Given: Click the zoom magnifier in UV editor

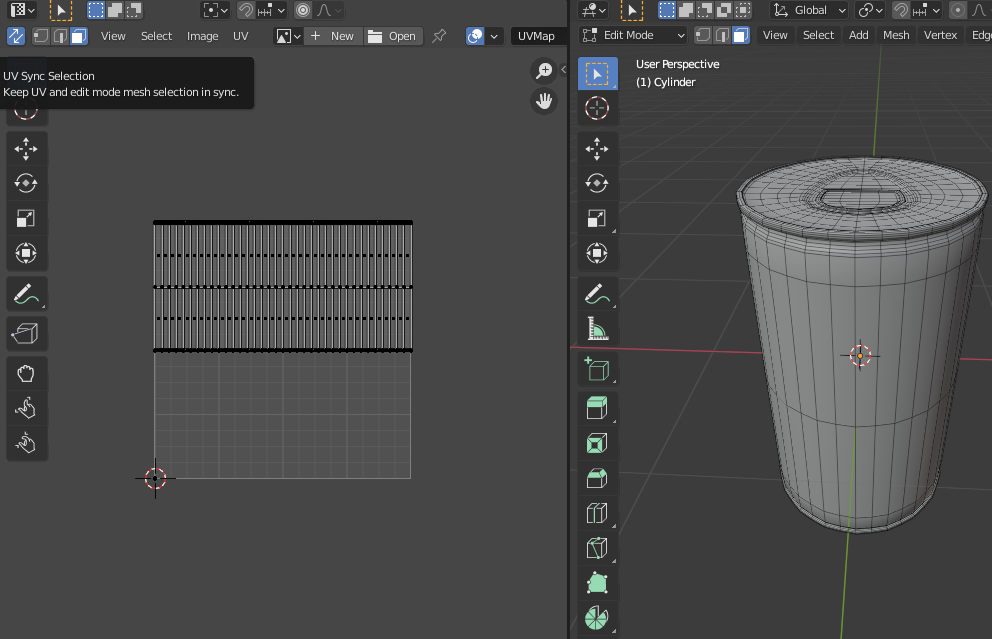Looking at the screenshot, I should [544, 70].
